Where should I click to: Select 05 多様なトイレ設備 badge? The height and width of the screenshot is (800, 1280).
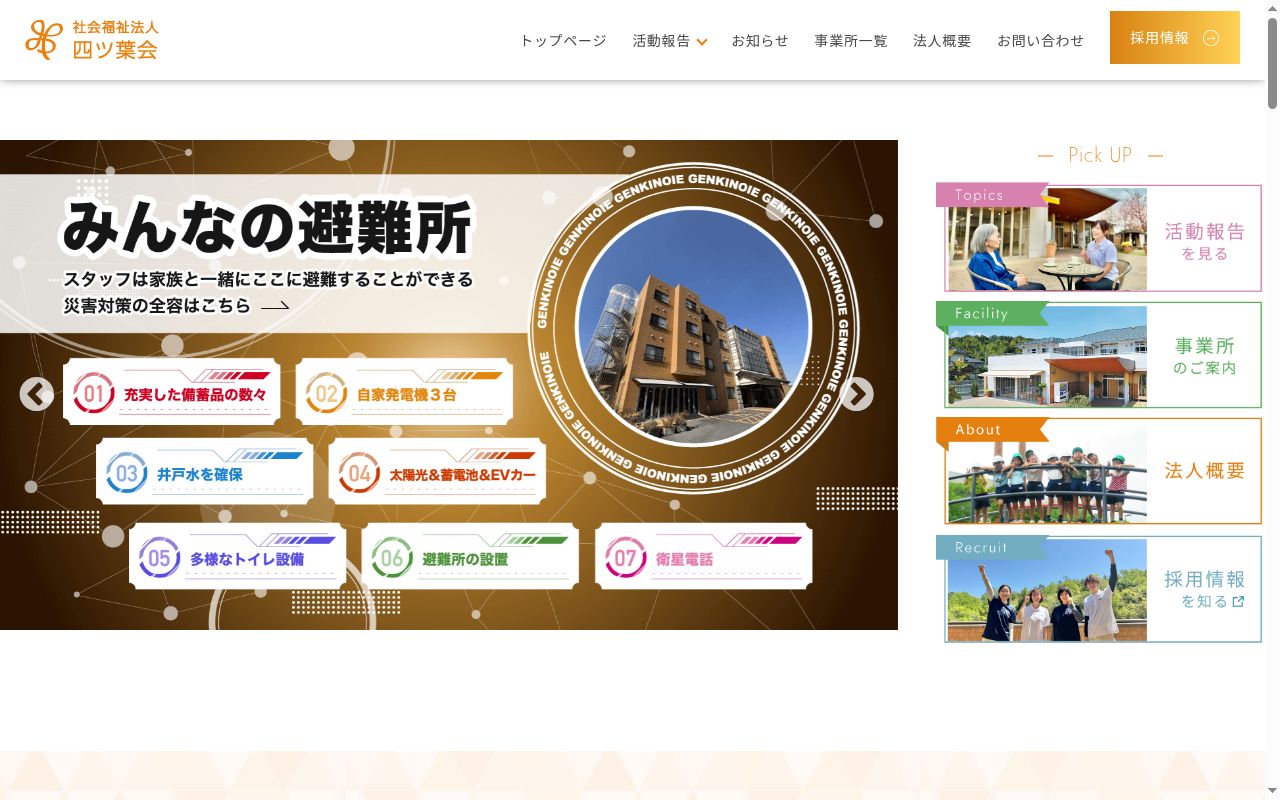[x=237, y=557]
